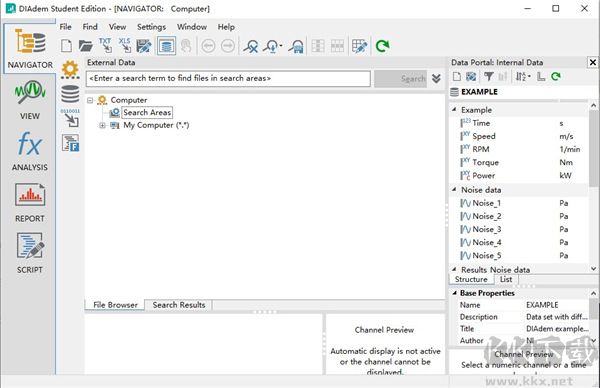Expand advanced search options double chevron
Screen dimensions: 600x388
click(436, 78)
